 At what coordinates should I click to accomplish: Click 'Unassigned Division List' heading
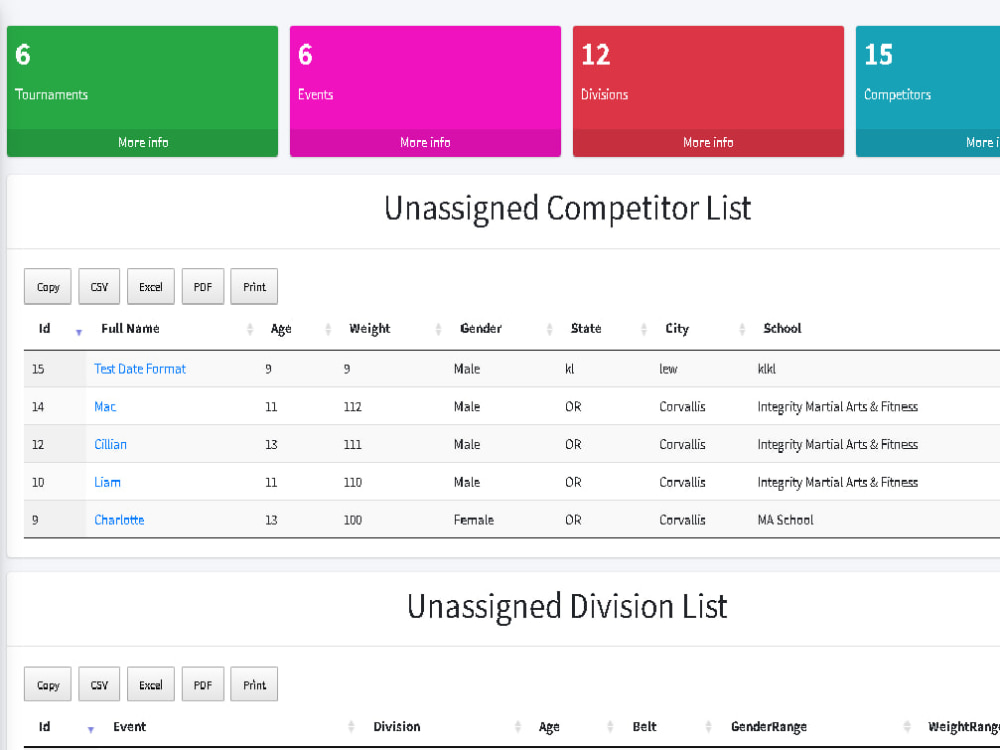(x=568, y=606)
